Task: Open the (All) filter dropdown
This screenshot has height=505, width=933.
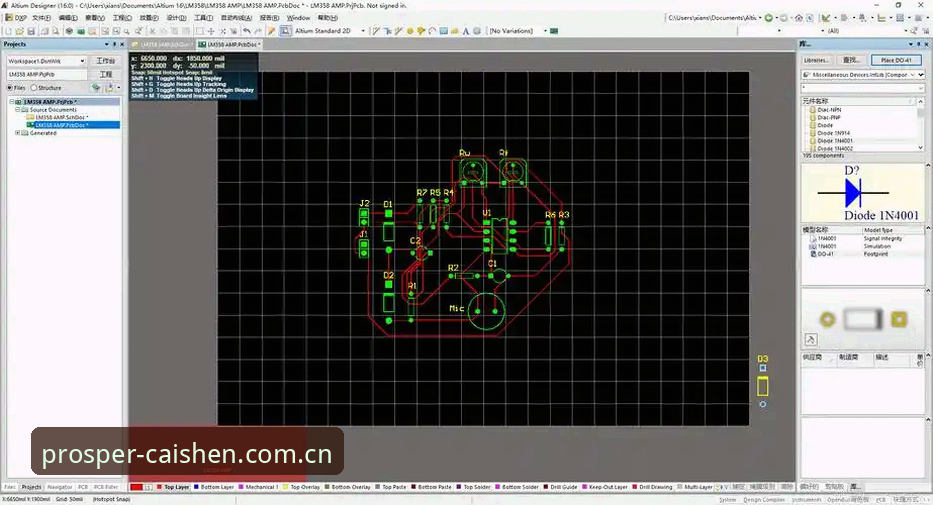Action: [x=906, y=30]
